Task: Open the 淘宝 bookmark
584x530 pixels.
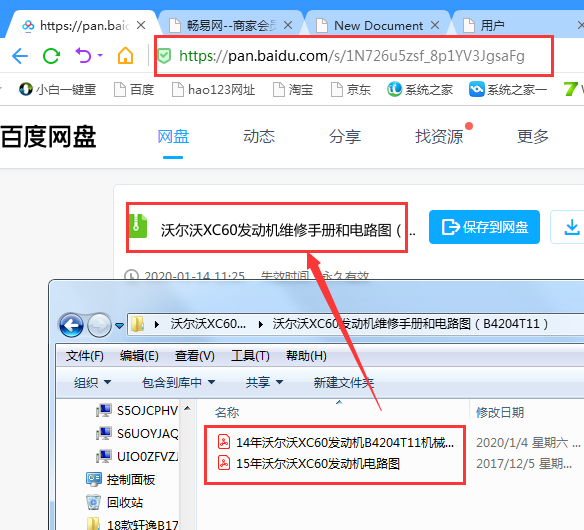Action: [x=293, y=90]
